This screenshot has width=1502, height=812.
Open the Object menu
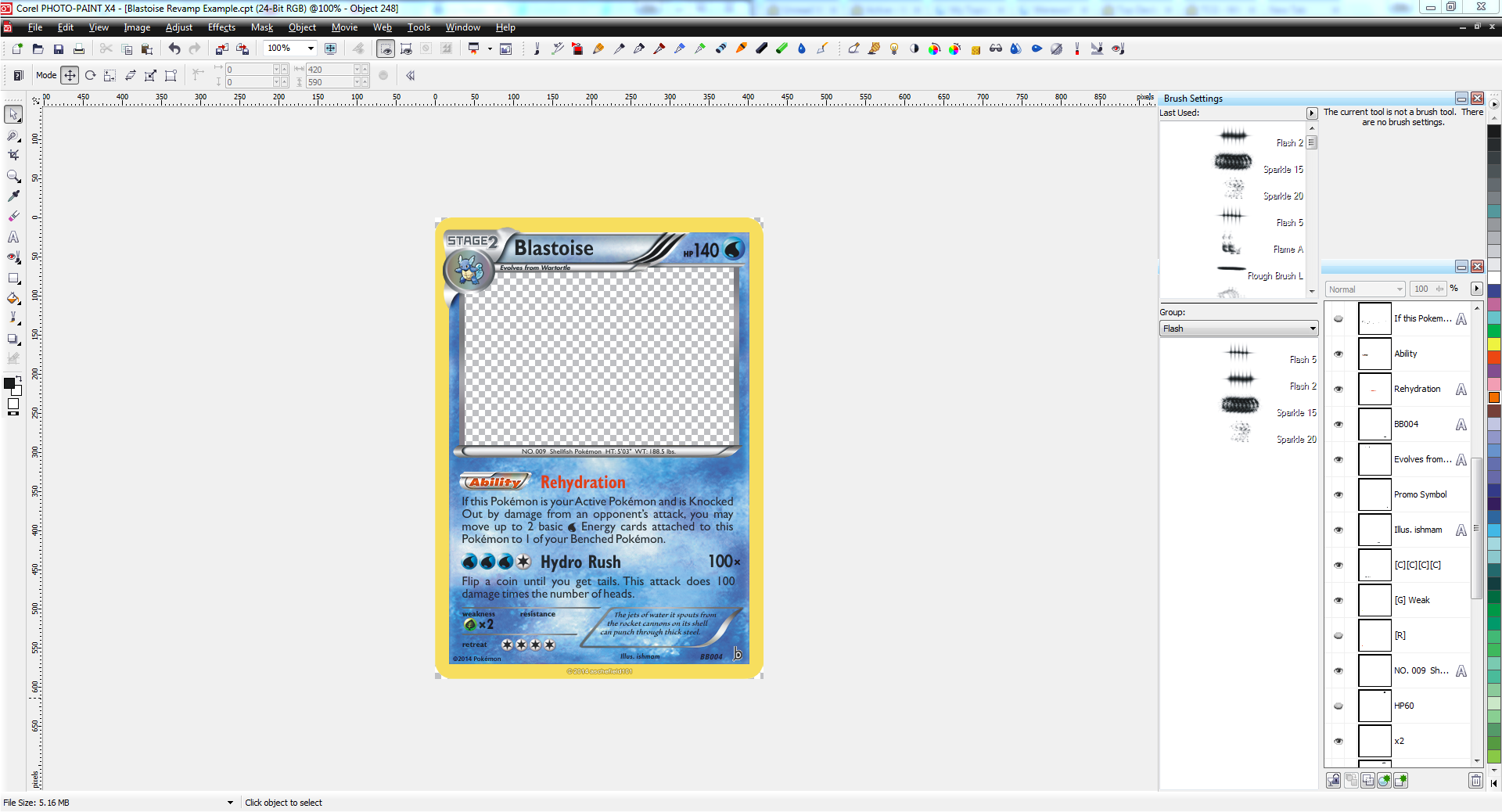(302, 27)
